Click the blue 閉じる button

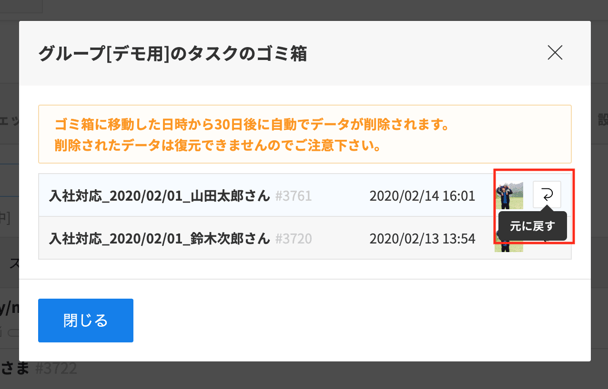(x=86, y=320)
